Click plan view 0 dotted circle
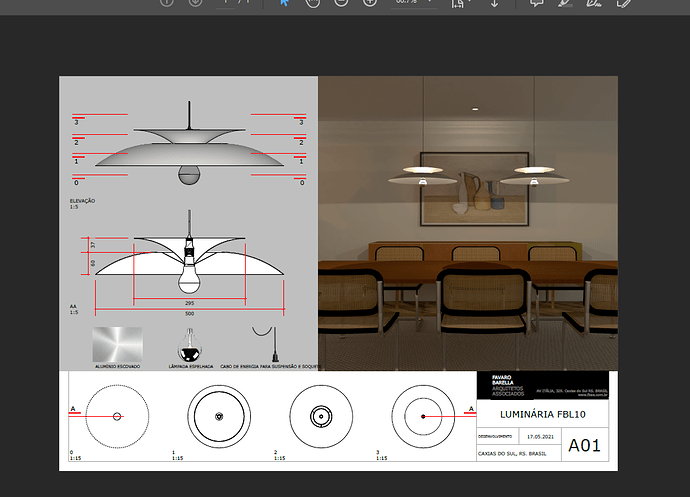The height and width of the screenshot is (497, 690). [x=117, y=416]
